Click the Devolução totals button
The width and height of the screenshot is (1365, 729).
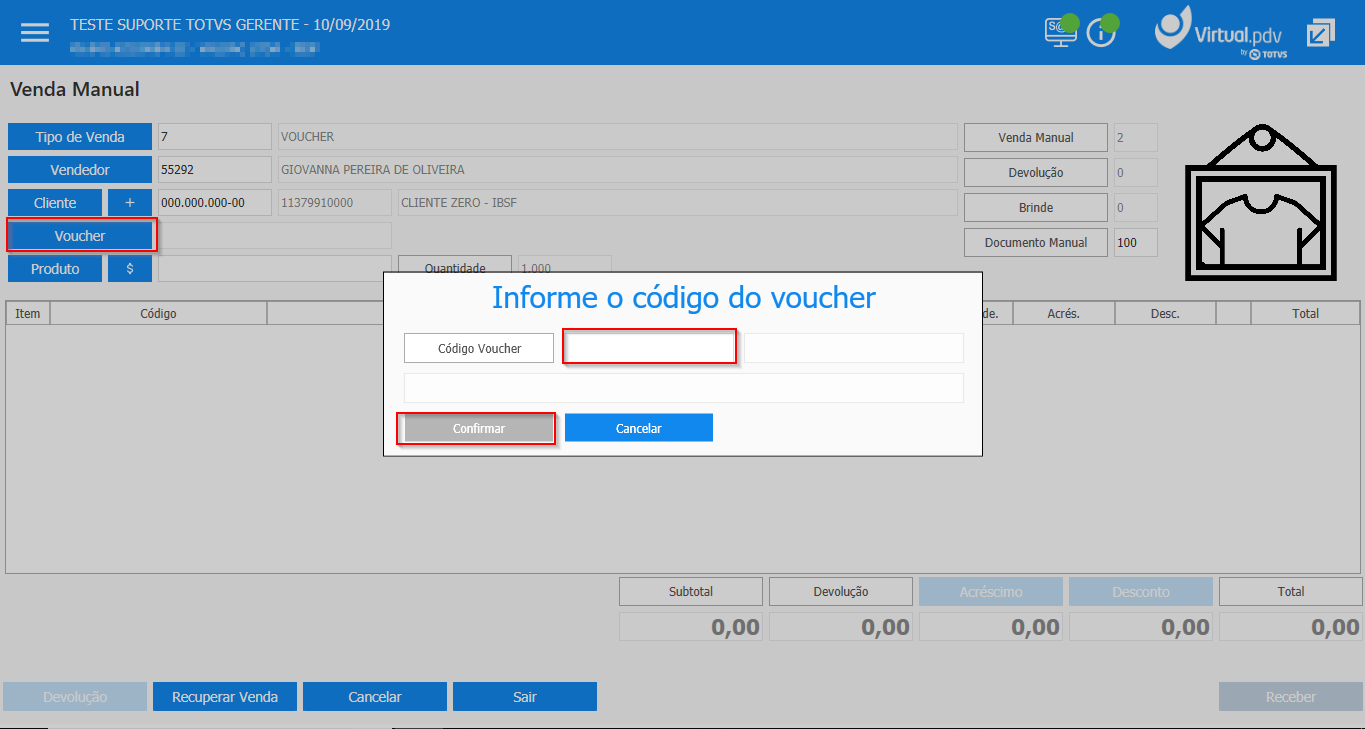click(x=841, y=591)
